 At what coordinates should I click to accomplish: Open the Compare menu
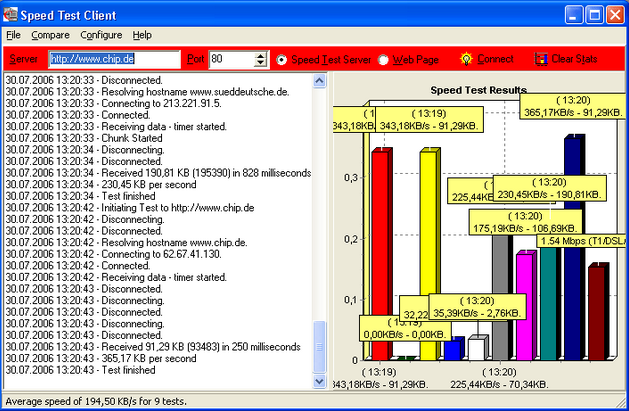point(50,35)
